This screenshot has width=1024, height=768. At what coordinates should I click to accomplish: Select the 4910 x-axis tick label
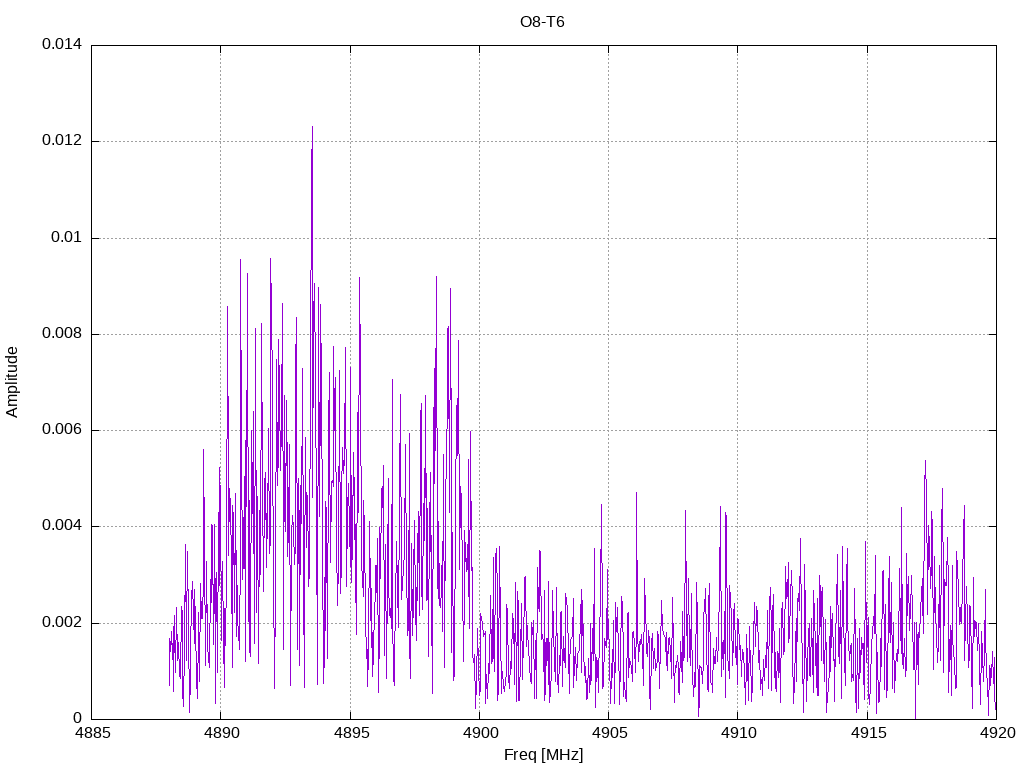[x=737, y=734]
